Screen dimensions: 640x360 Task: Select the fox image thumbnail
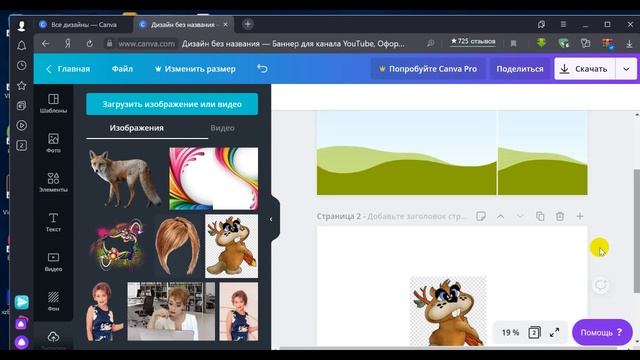[x=125, y=178]
